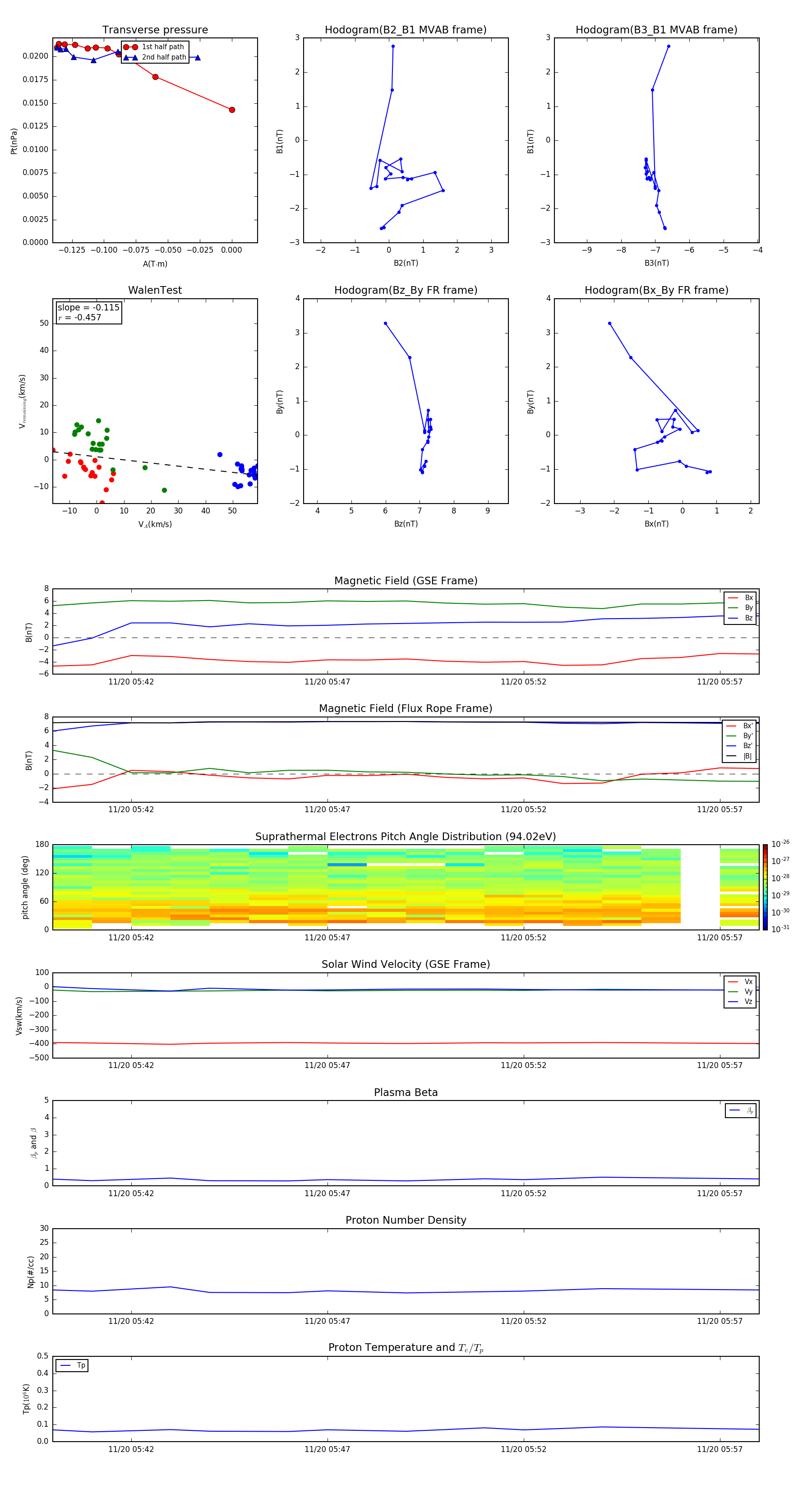Click the last red point in Transverse pressure plot
The height and width of the screenshot is (1489, 812).
(232, 110)
